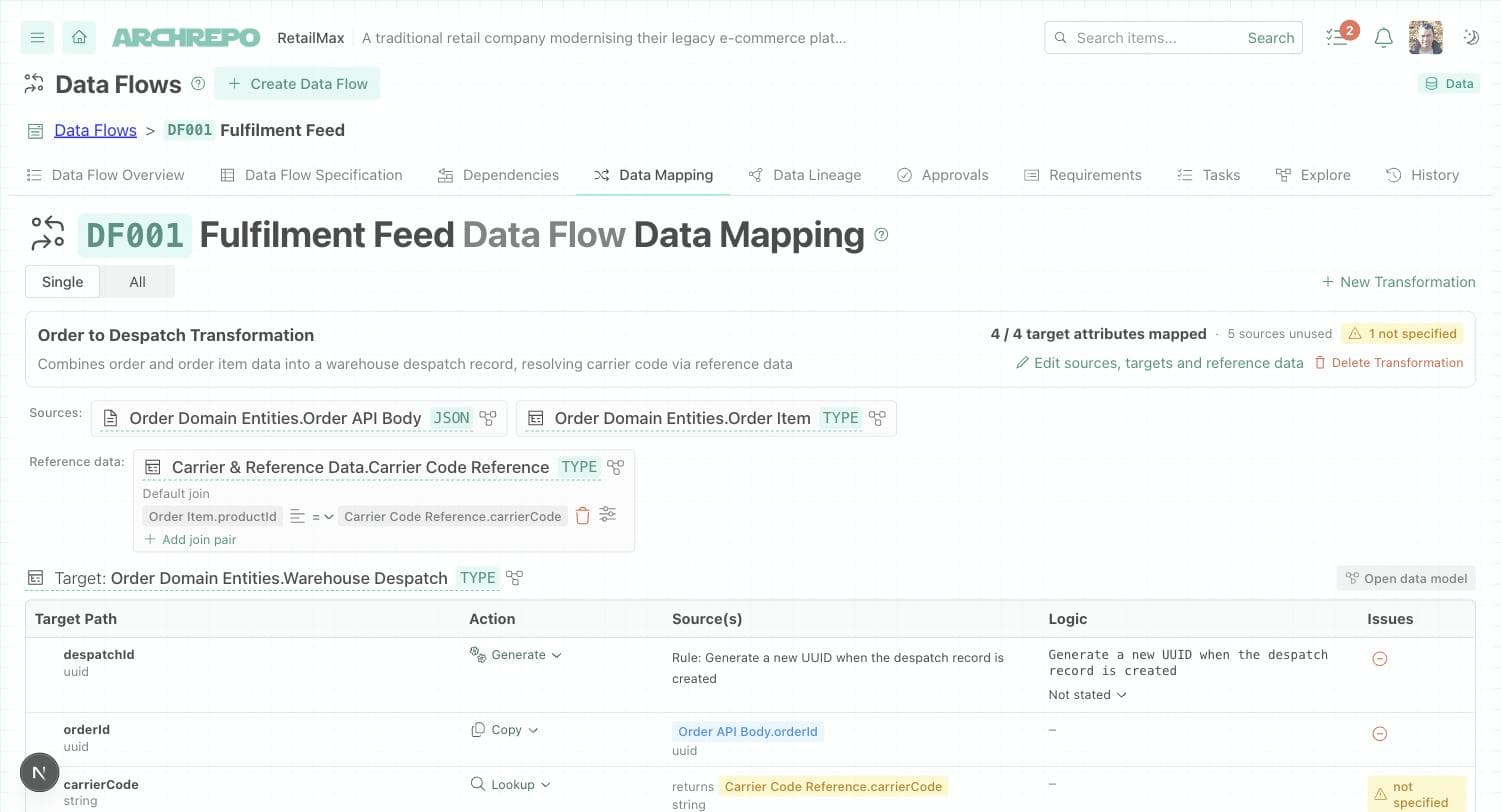Viewport: 1501px width, 812px height.
Task: Open model graph icon for Order Item source
Action: click(x=877, y=418)
